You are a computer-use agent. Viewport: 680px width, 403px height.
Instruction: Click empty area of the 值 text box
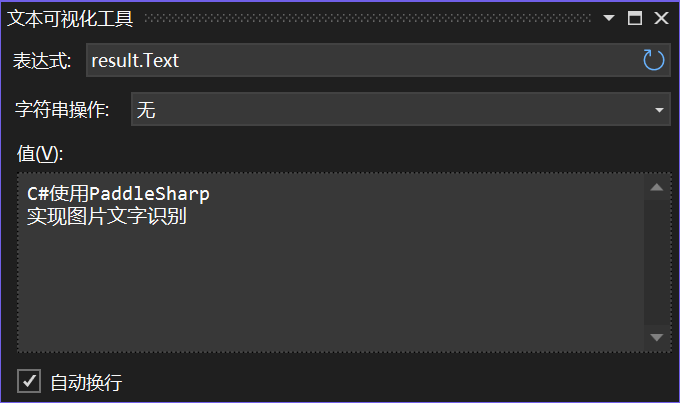[x=330, y=286]
